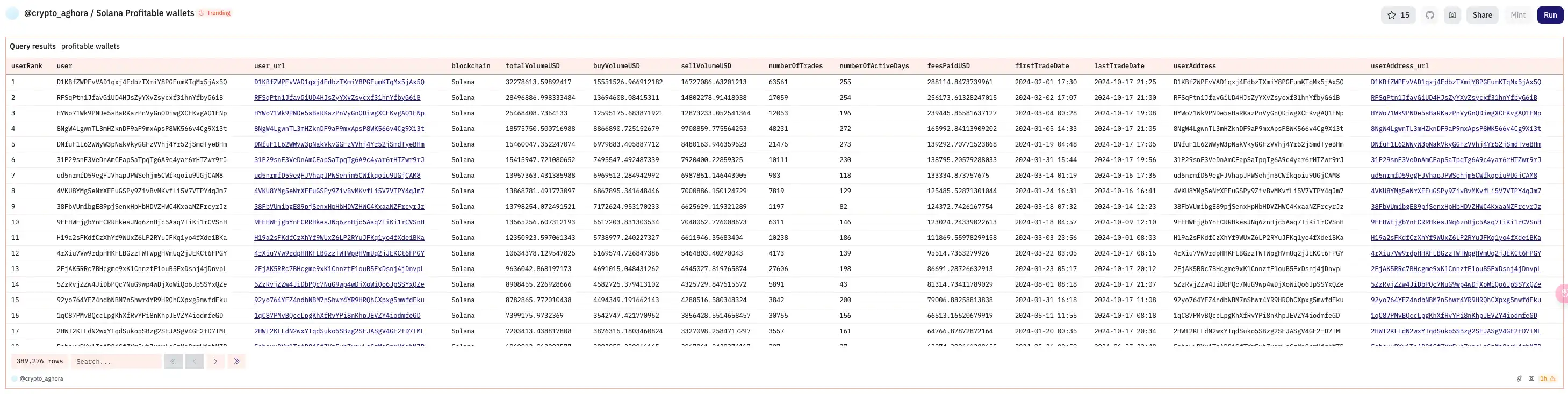Click the numberOfTrades column header

tap(795, 66)
